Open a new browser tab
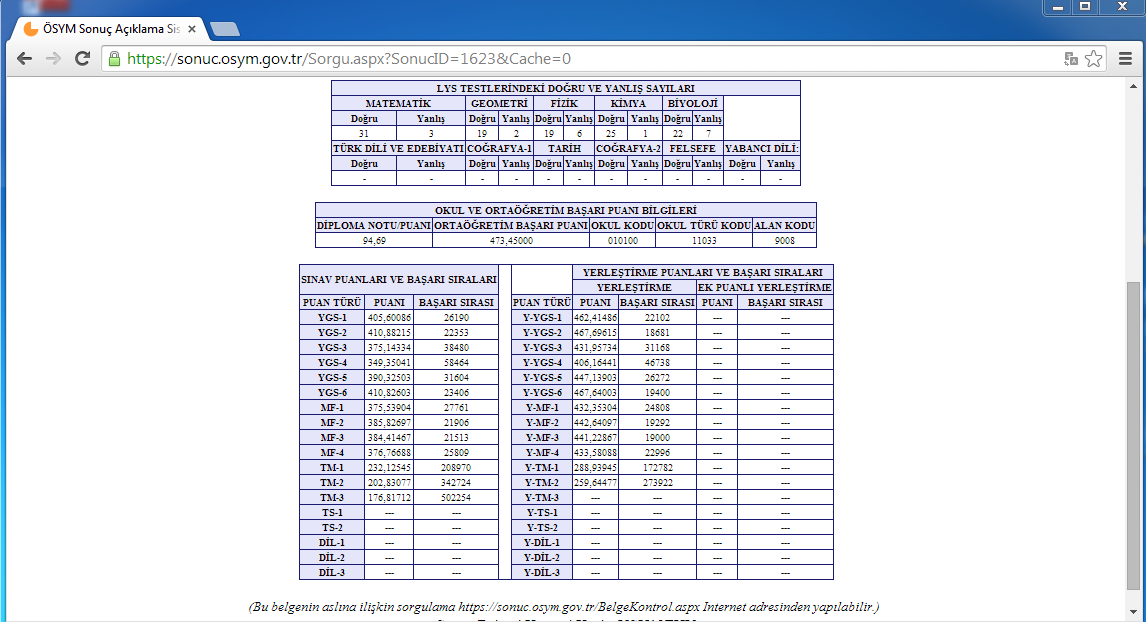 click(x=224, y=29)
